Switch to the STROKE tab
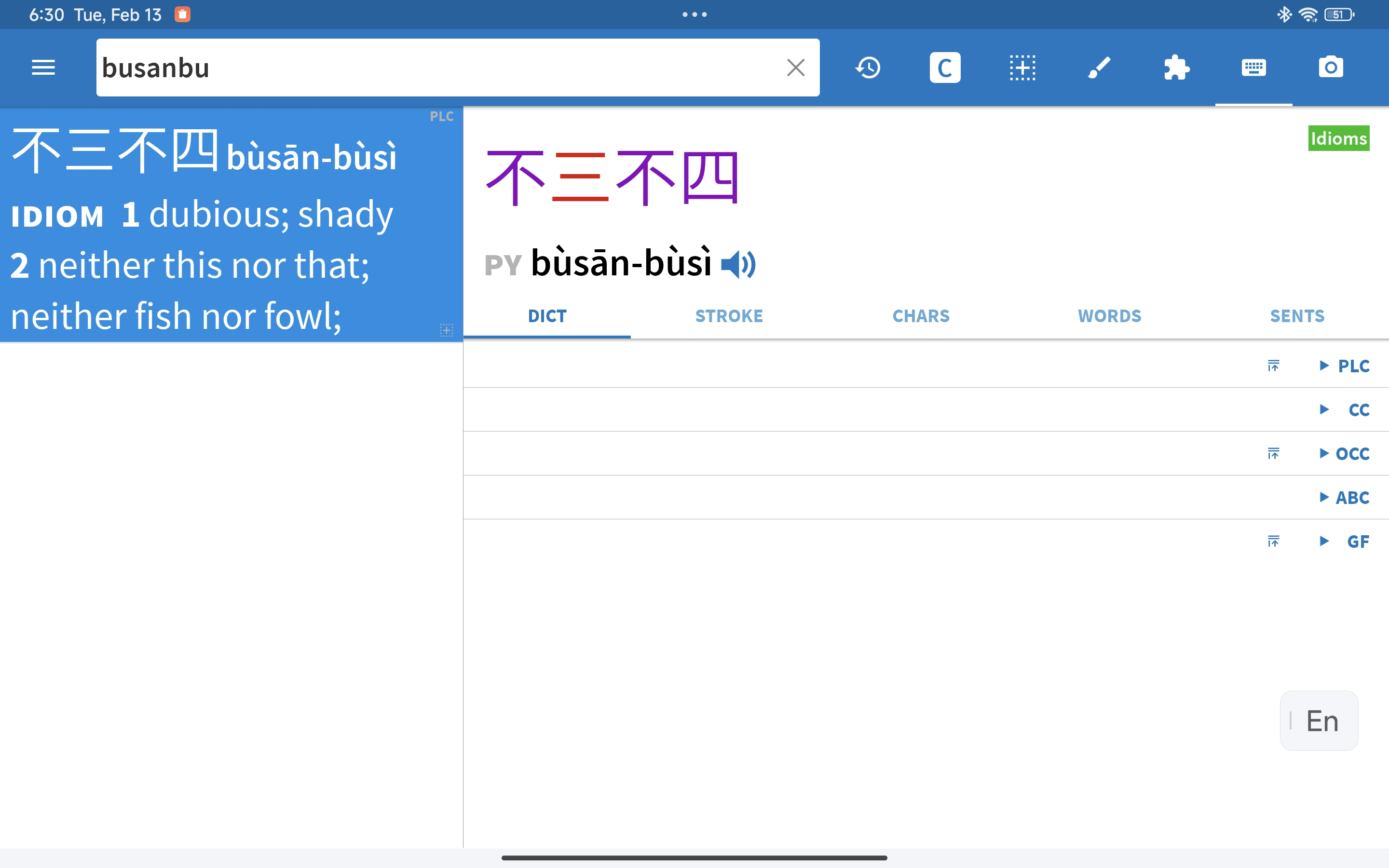Image resolution: width=1389 pixels, height=868 pixels. point(729,316)
